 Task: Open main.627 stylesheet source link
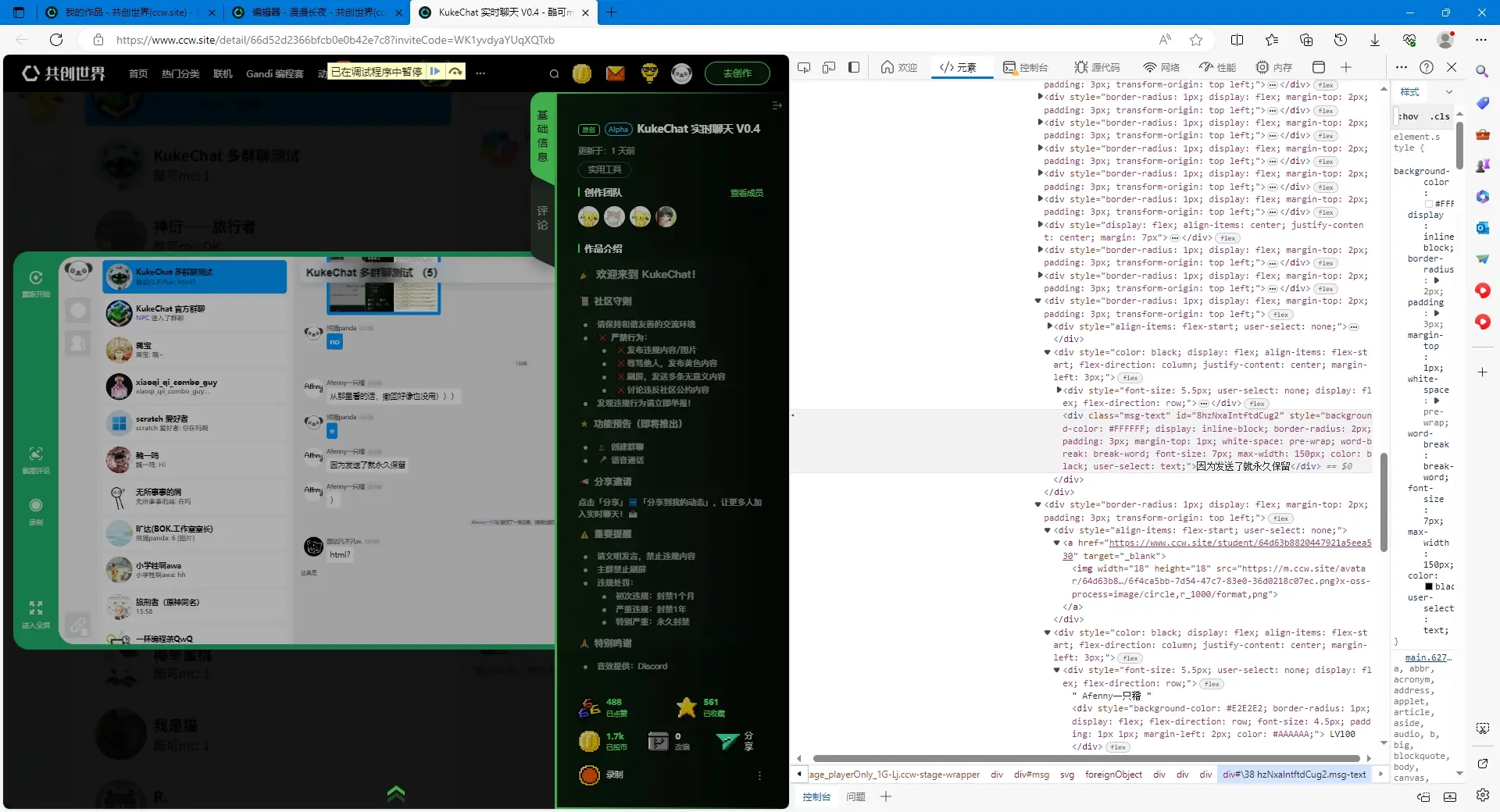[1427, 657]
